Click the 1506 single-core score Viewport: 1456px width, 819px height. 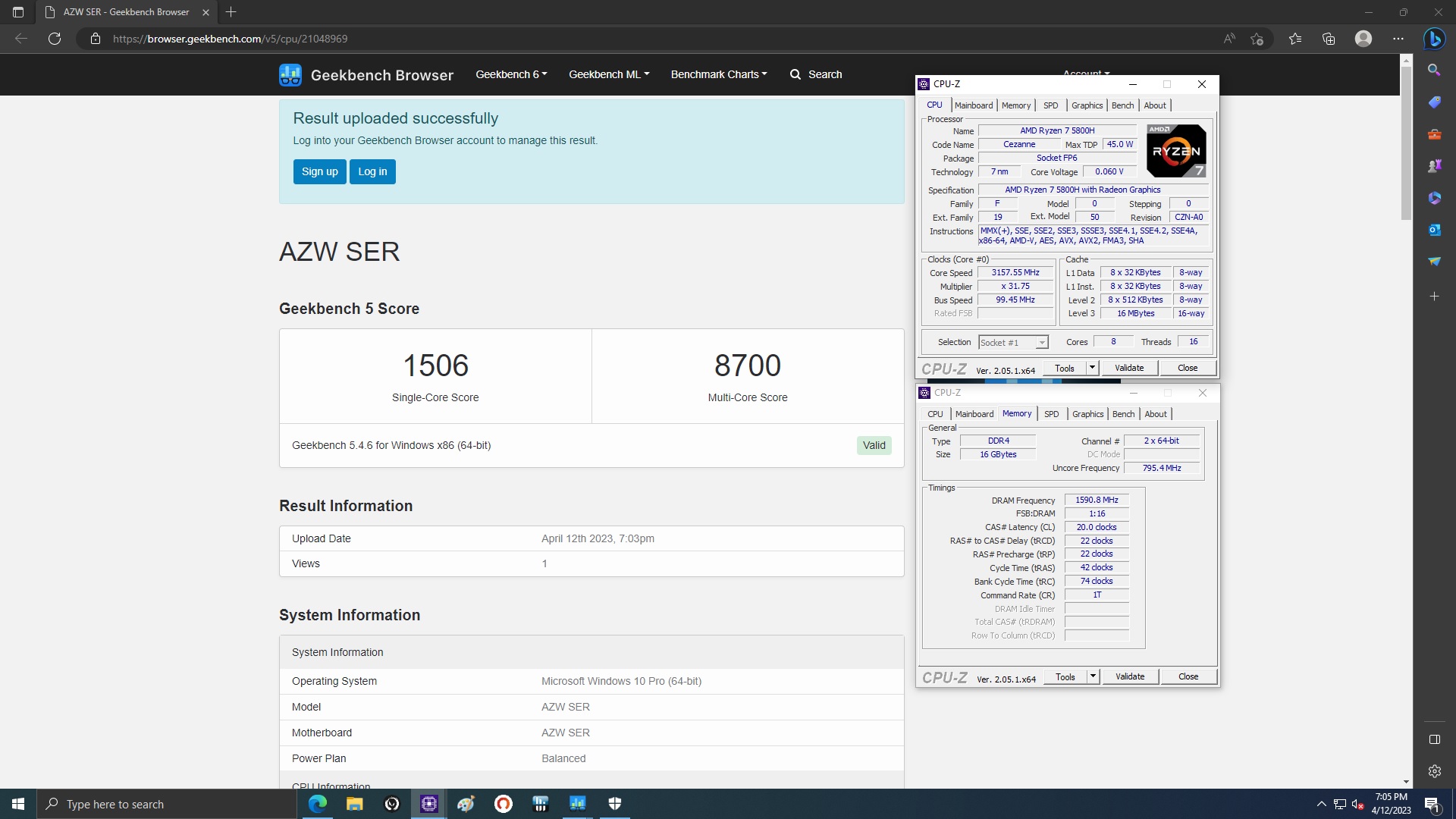tap(435, 366)
